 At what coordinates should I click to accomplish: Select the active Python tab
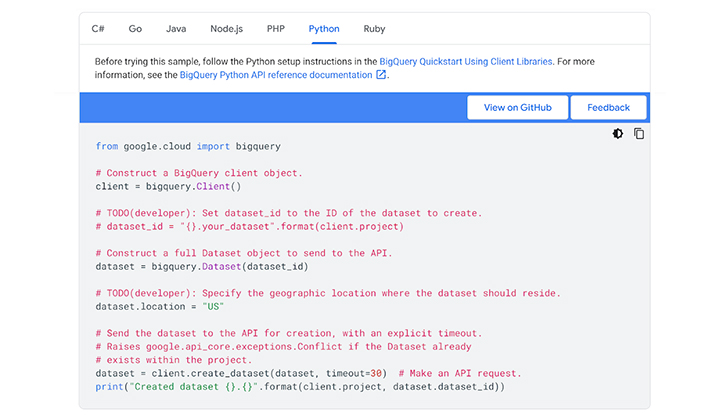point(324,29)
